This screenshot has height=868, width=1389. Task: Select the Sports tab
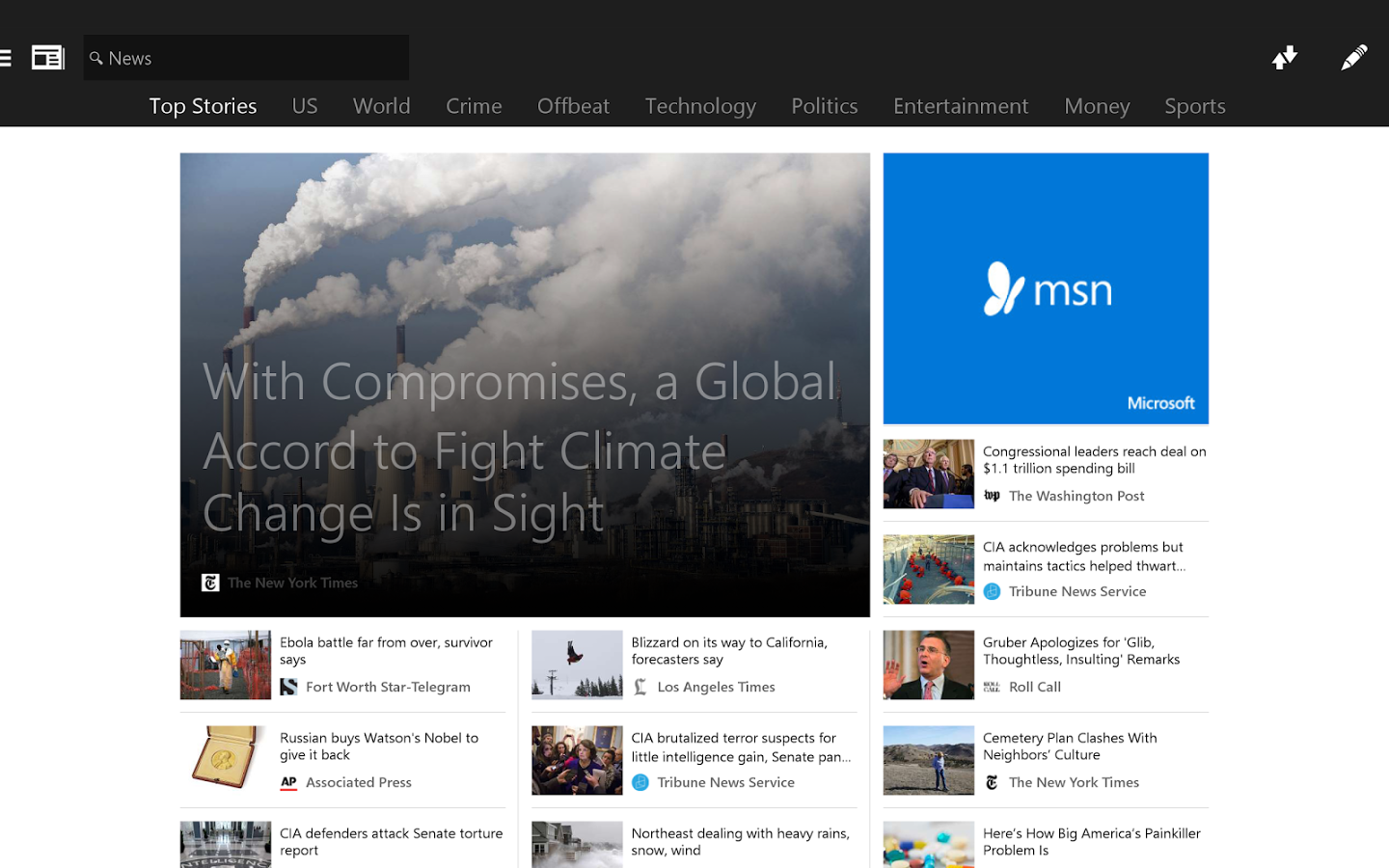point(1194,106)
